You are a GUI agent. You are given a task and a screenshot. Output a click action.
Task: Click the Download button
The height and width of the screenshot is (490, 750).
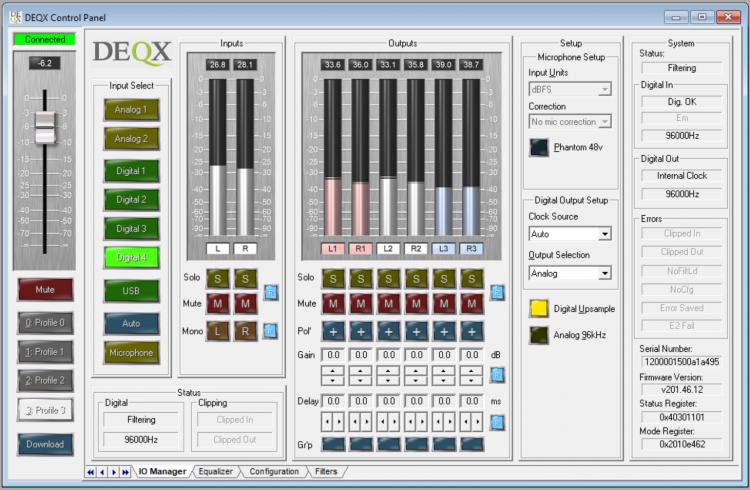click(45, 444)
